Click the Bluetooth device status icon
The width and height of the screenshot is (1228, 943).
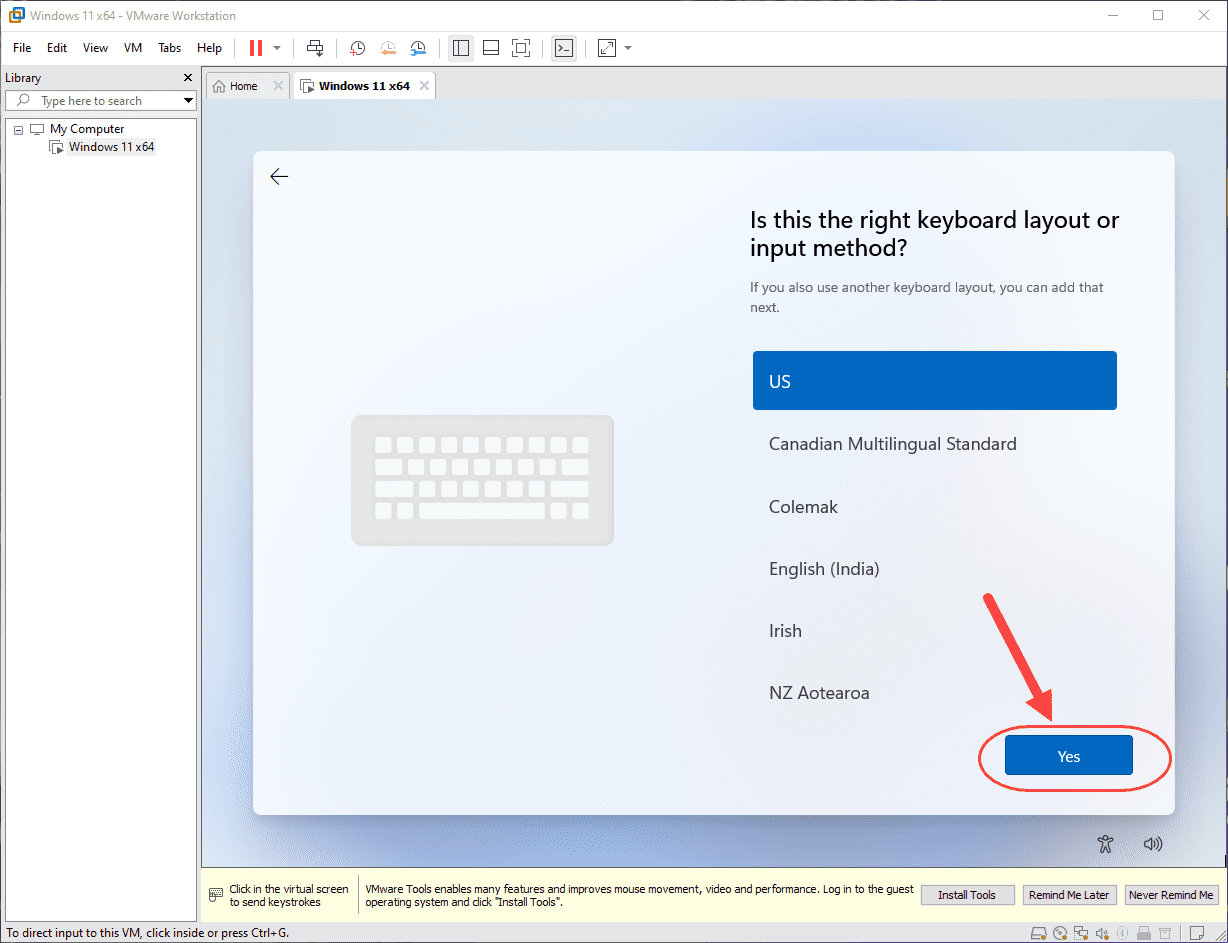point(1122,934)
